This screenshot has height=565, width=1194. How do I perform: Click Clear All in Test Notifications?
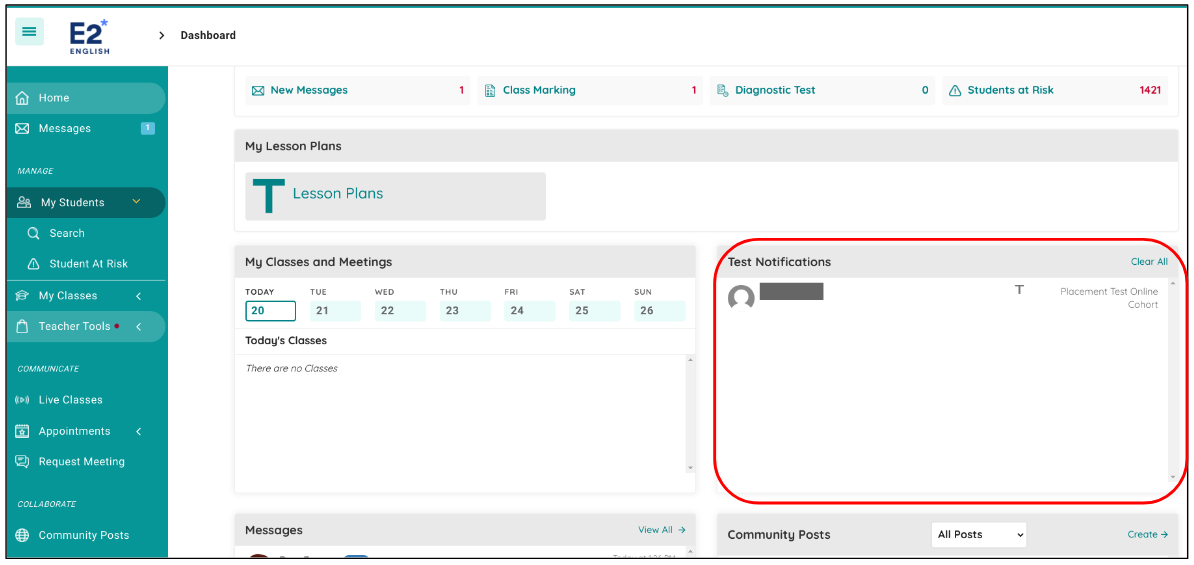(x=1148, y=262)
